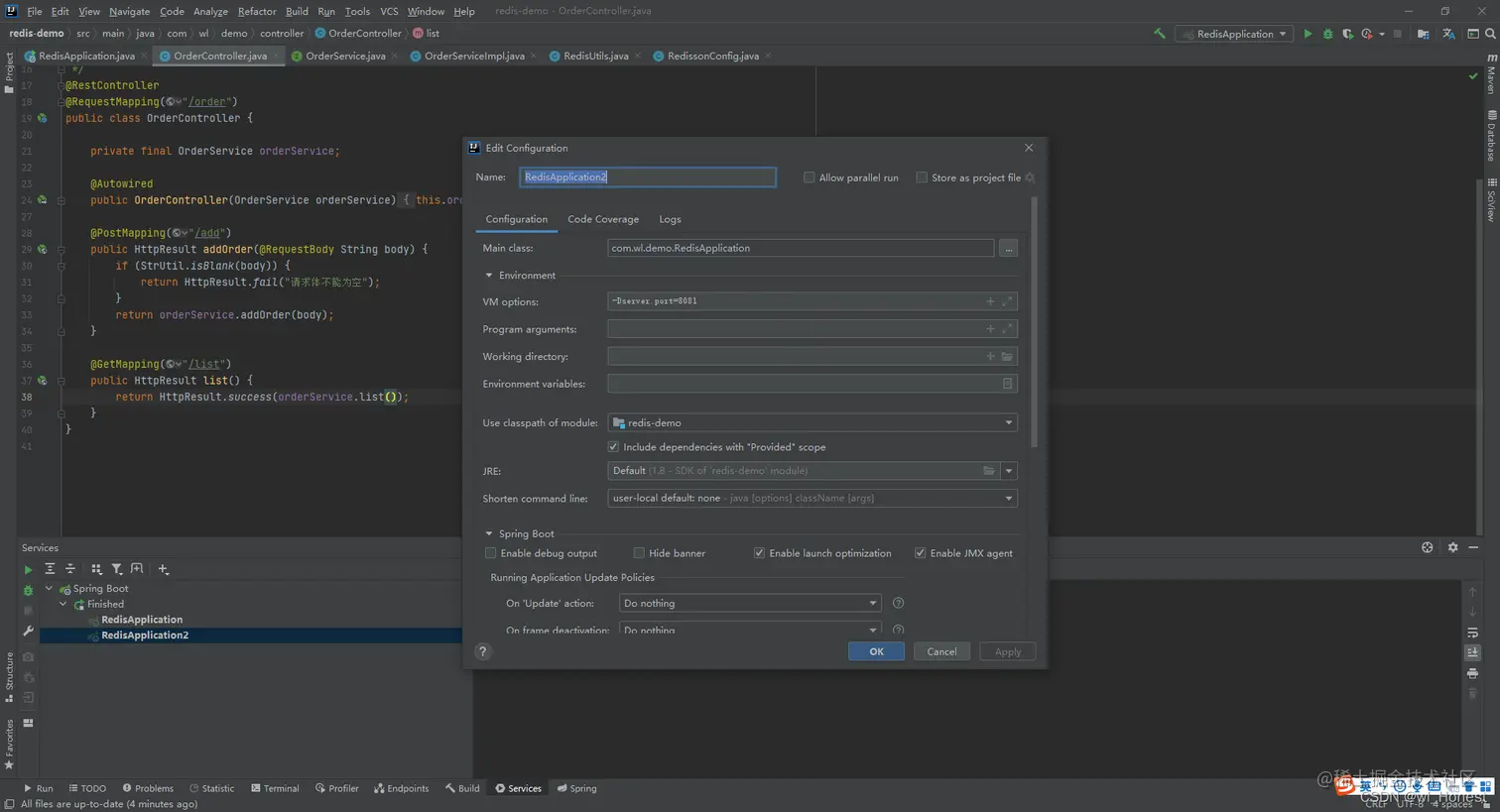The width and height of the screenshot is (1500, 812).
Task: Check the Hide banner option
Action: (x=639, y=553)
